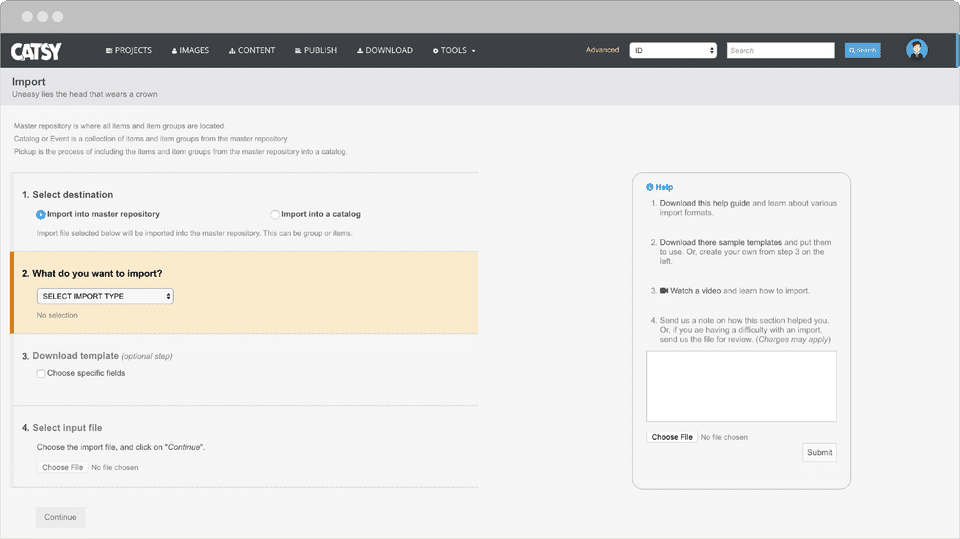Click the Advanced search link
The width and height of the screenshot is (960, 539).
tap(602, 50)
